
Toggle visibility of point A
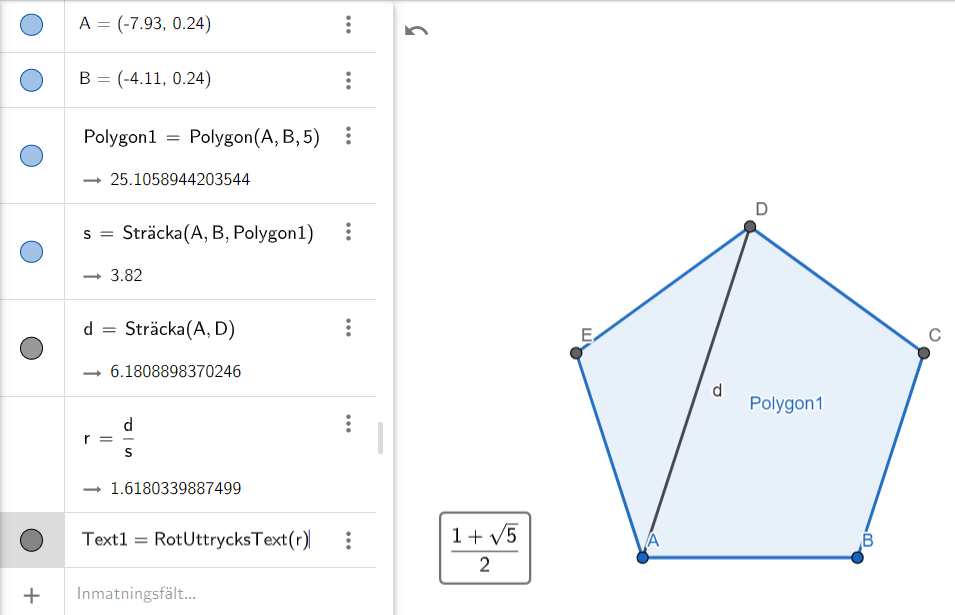pos(31,25)
